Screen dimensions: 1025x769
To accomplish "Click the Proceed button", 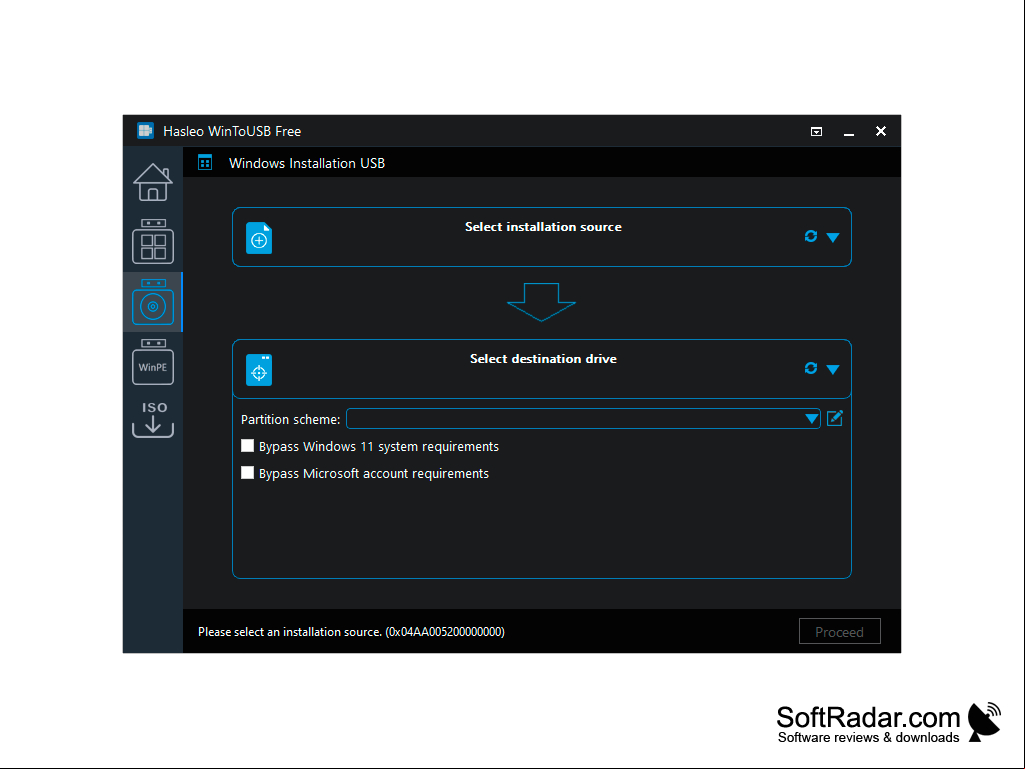I will [839, 632].
